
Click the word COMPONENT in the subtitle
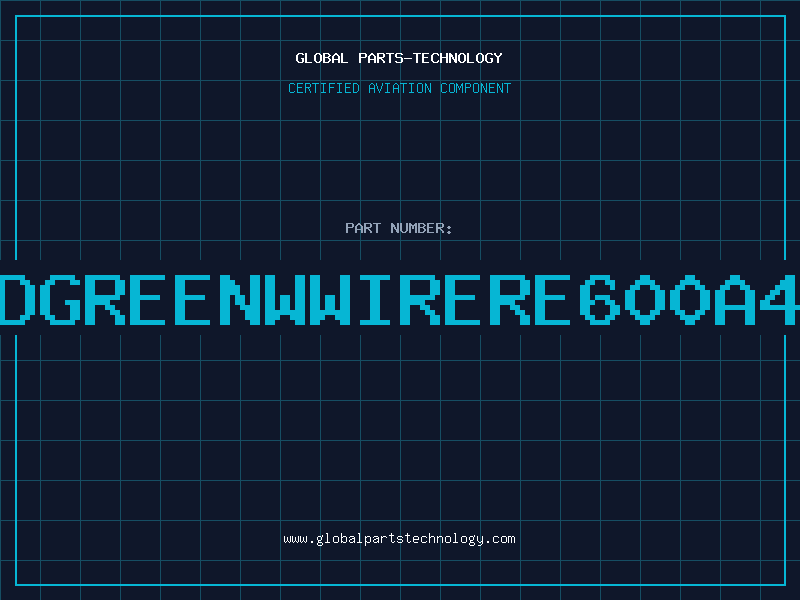473,88
